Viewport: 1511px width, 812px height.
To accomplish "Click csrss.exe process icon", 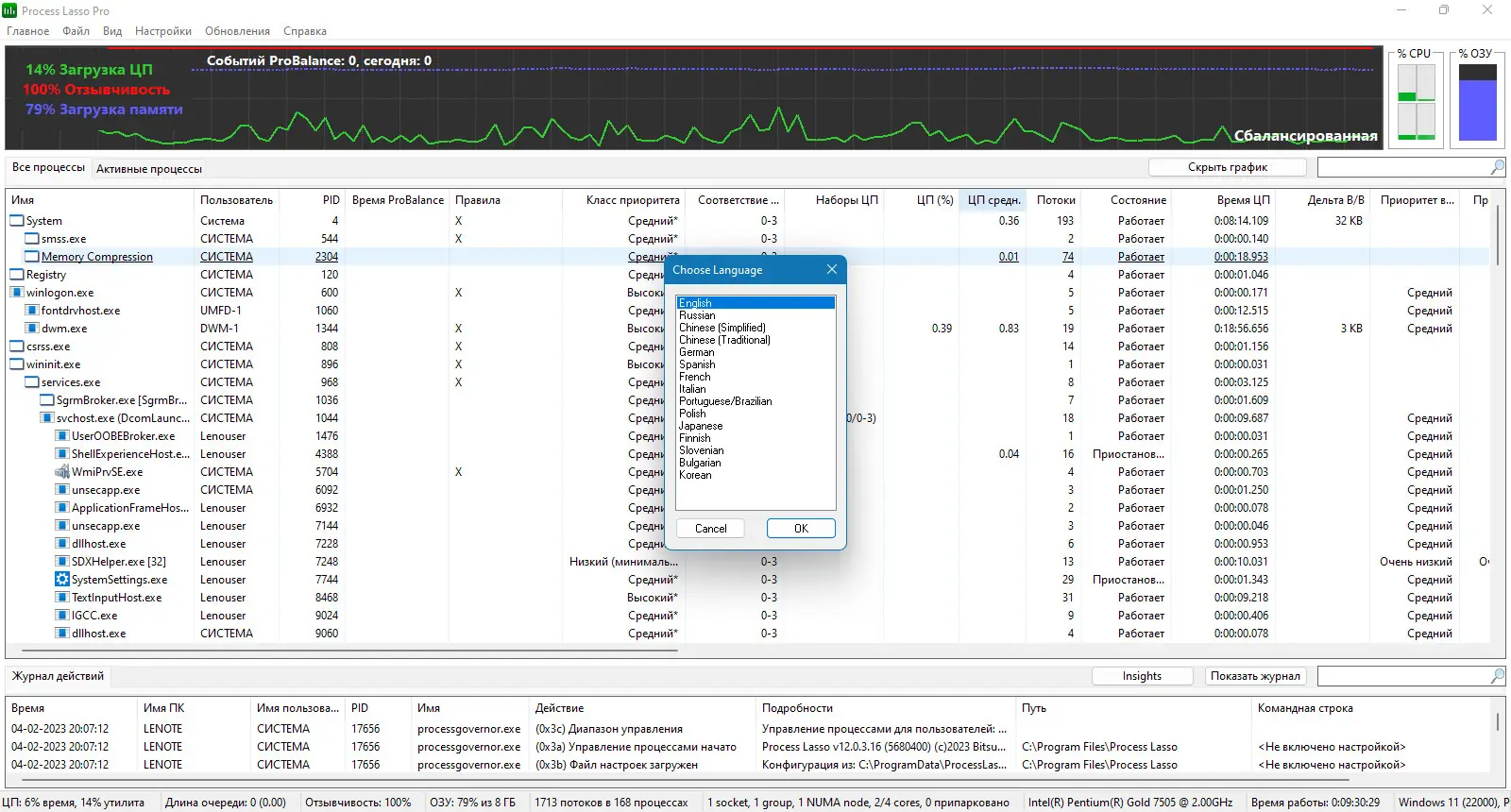I will click(17, 347).
